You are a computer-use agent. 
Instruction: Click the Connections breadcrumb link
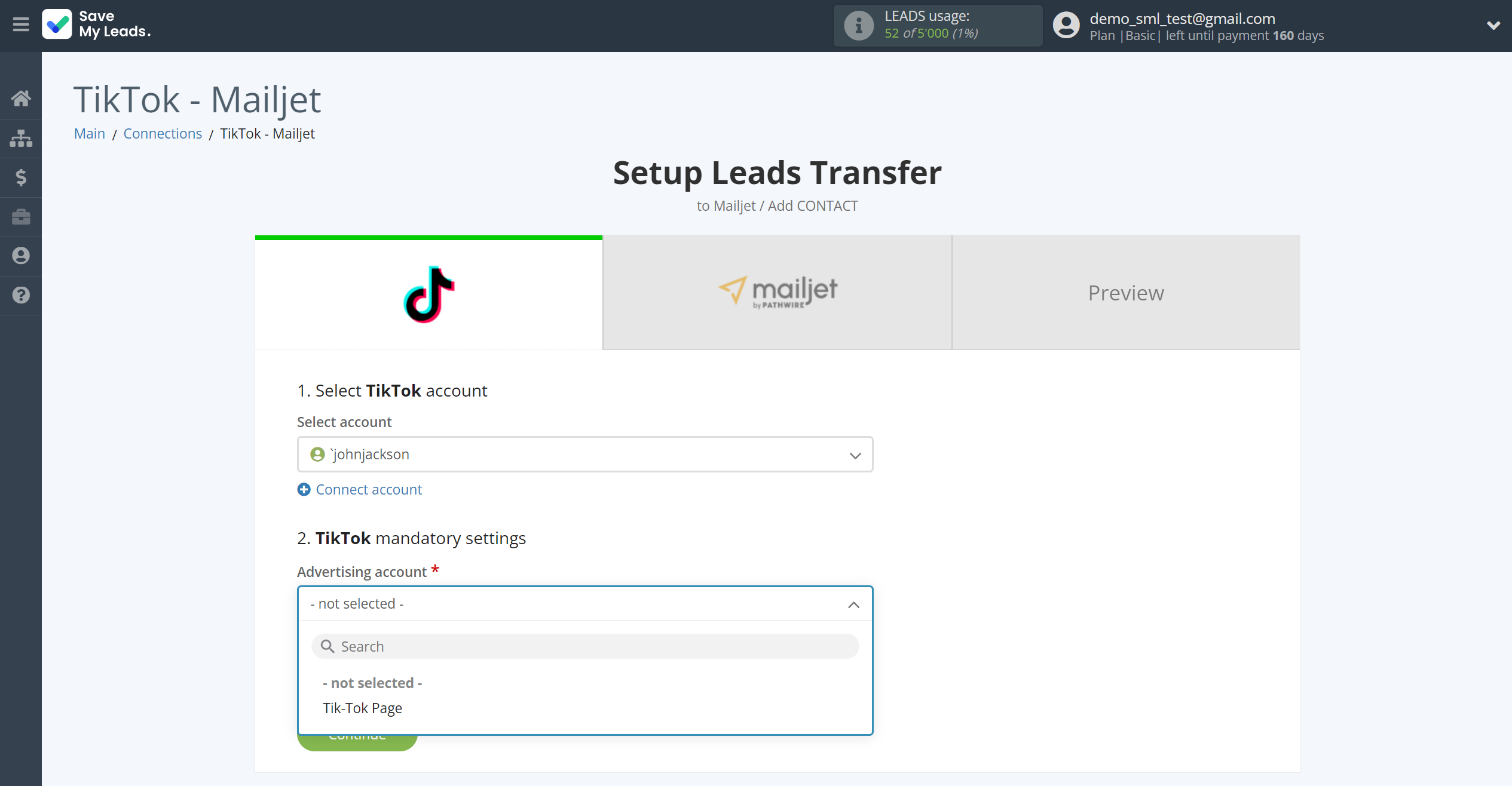pyautogui.click(x=163, y=133)
